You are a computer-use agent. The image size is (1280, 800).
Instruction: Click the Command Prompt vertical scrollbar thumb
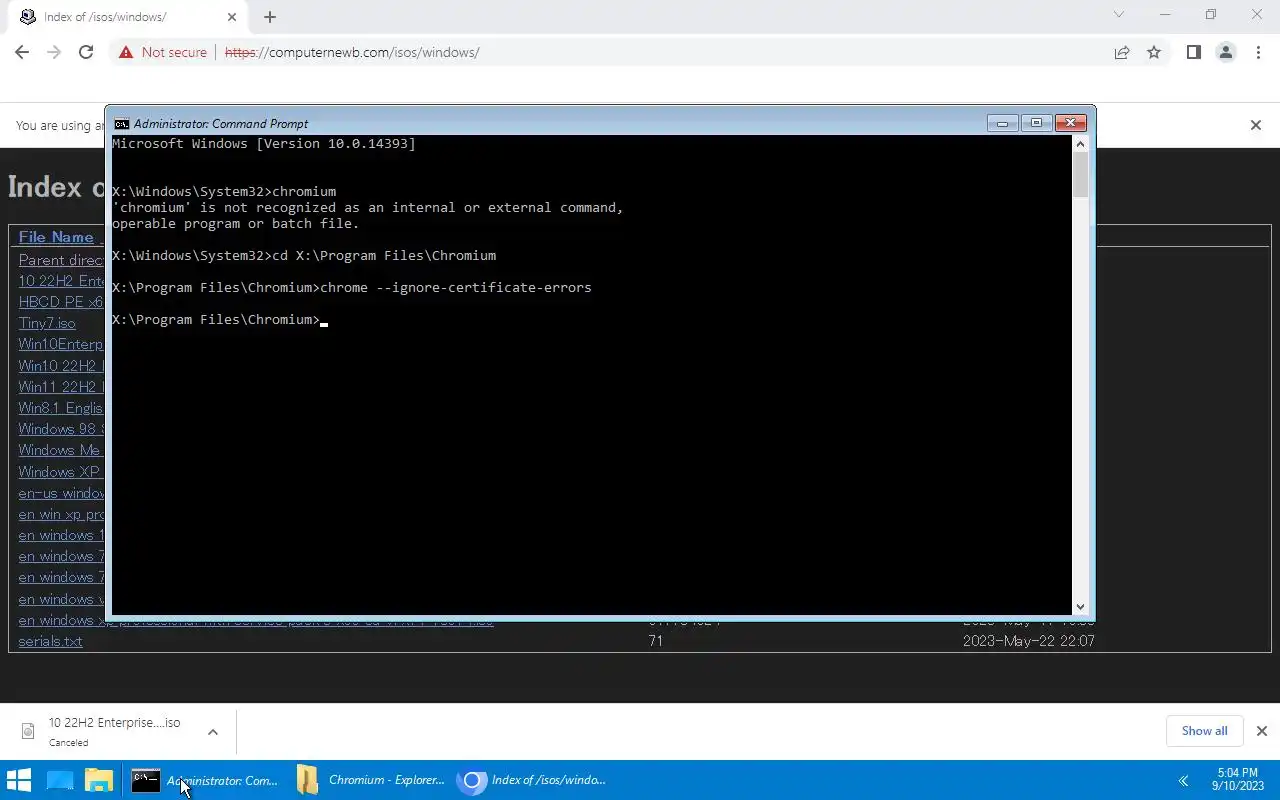coord(1080,175)
